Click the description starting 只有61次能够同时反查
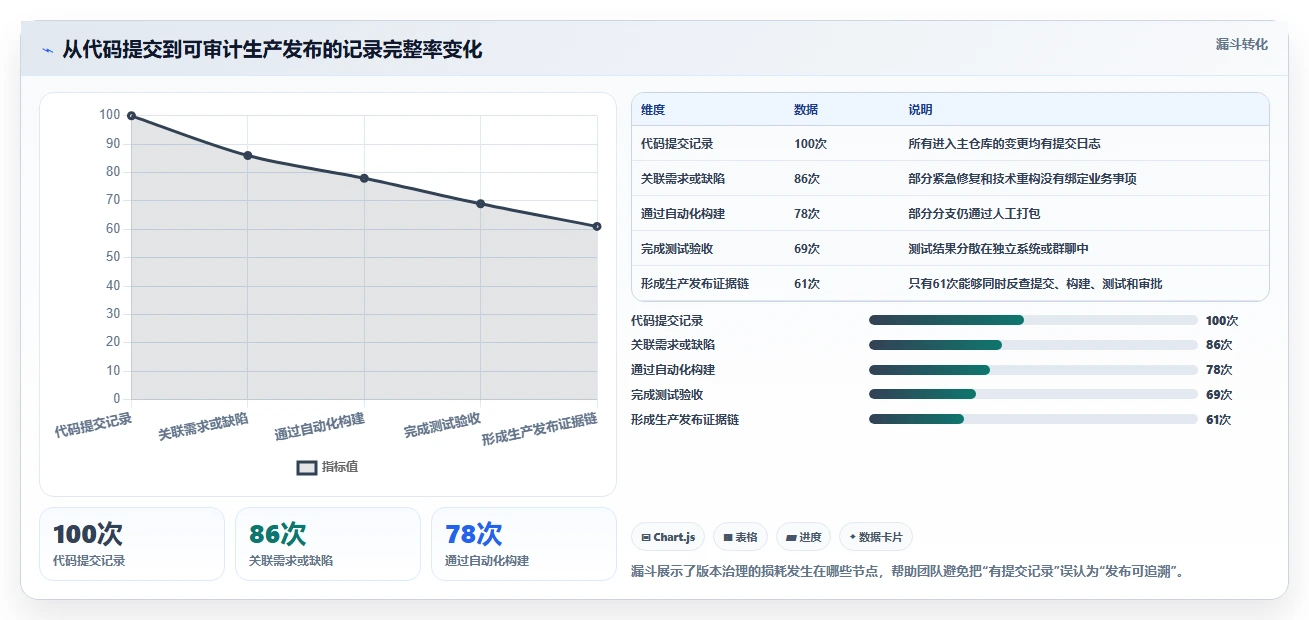 (1035, 284)
